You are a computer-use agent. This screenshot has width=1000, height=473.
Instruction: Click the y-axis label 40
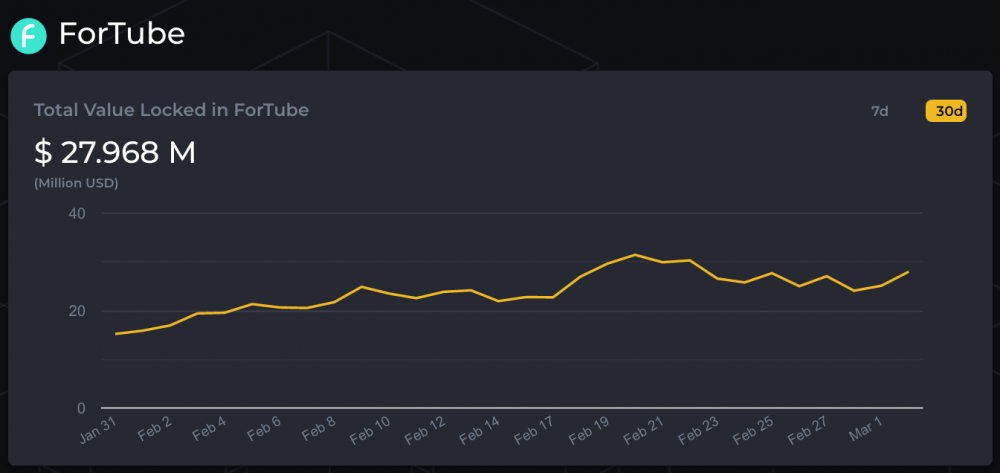pos(77,213)
